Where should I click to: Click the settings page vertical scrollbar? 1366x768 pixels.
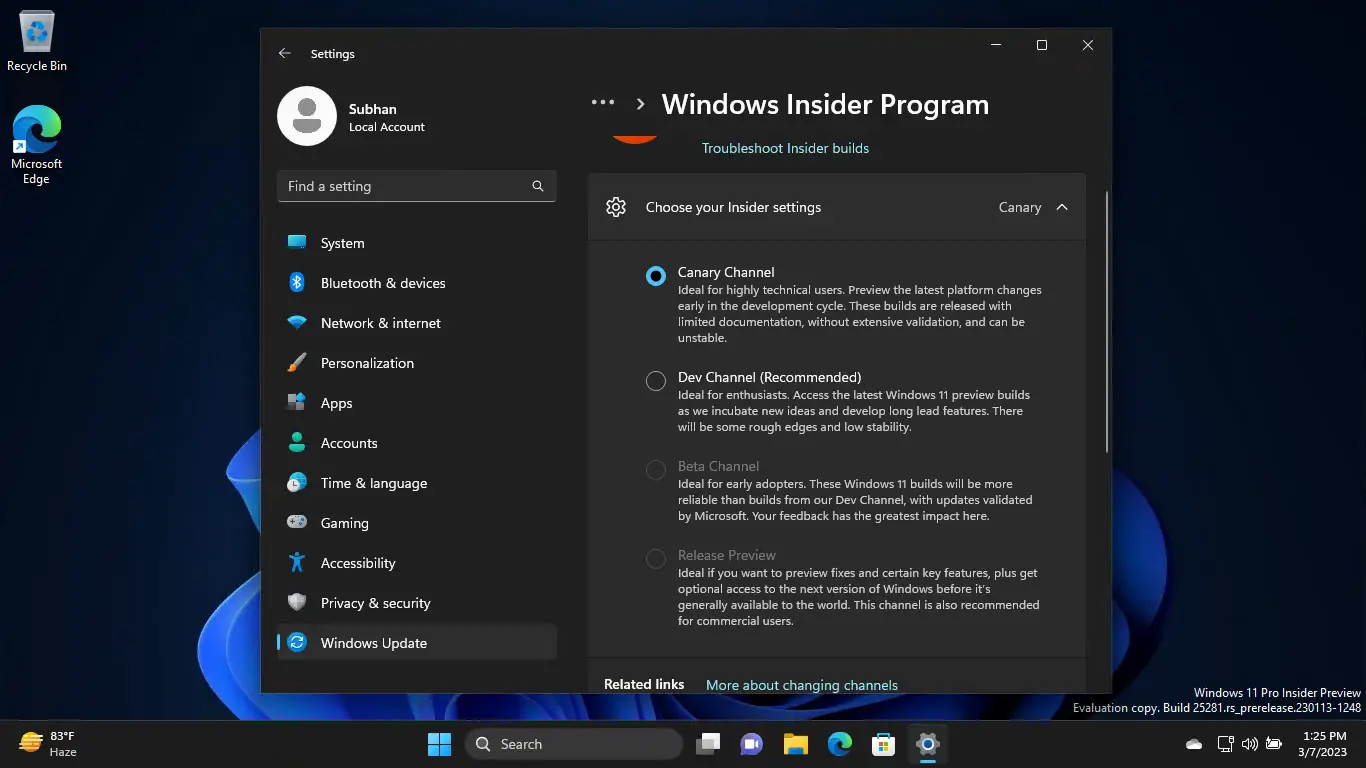click(1107, 322)
